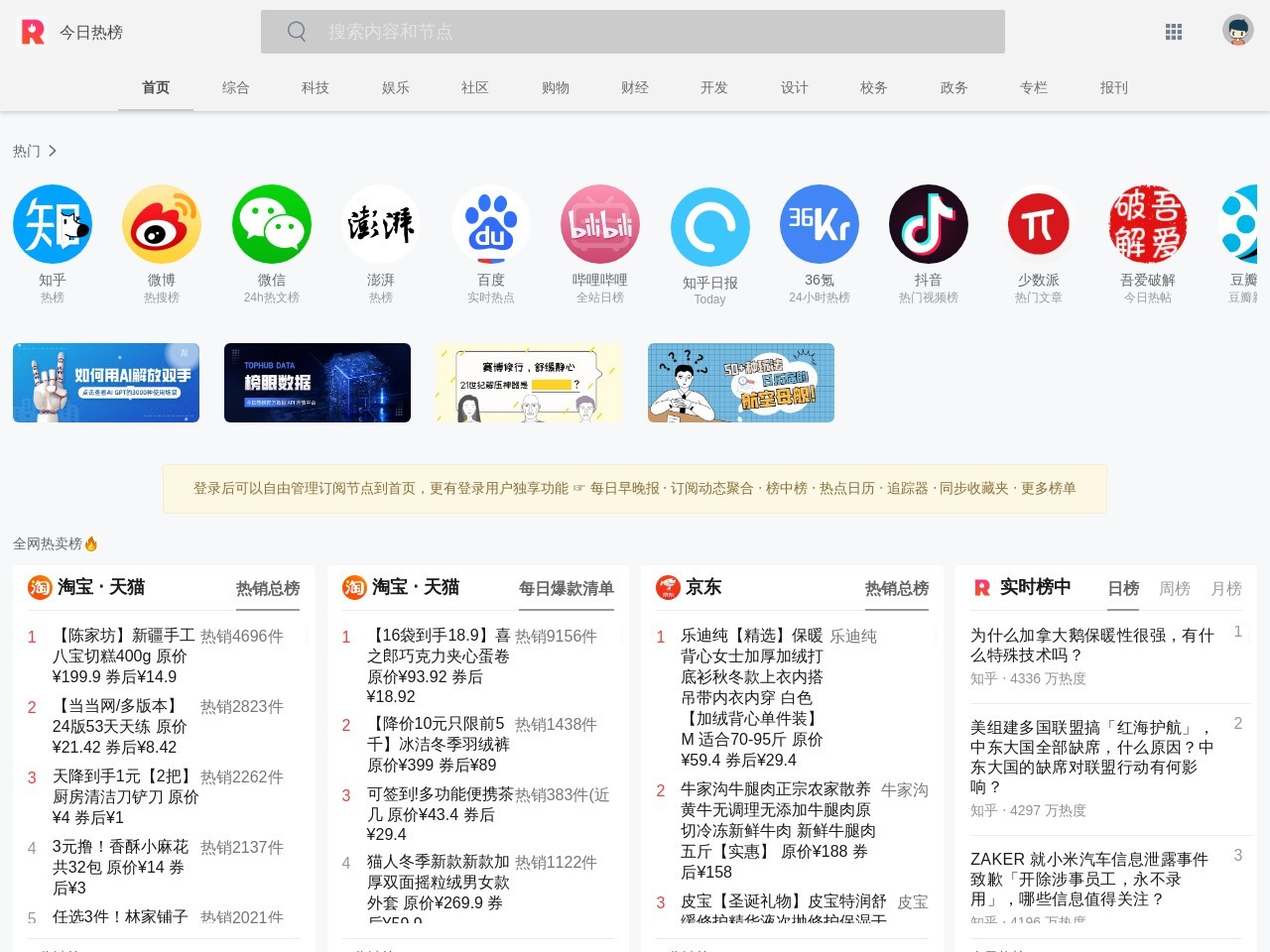Open the 36Kr (36氪) icon
Screen dimensions: 1270x952
(819, 224)
